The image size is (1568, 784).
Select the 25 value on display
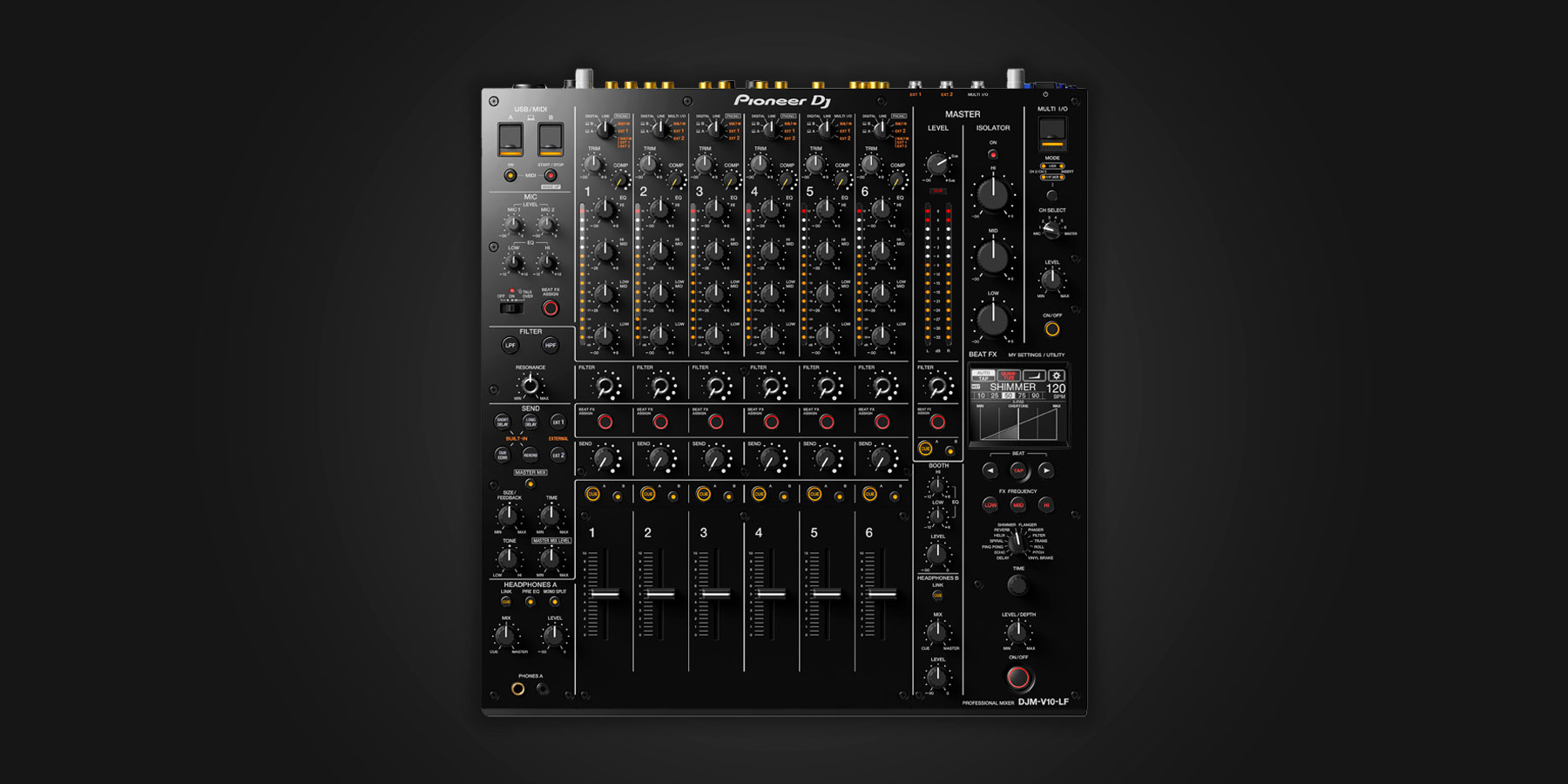coord(995,395)
